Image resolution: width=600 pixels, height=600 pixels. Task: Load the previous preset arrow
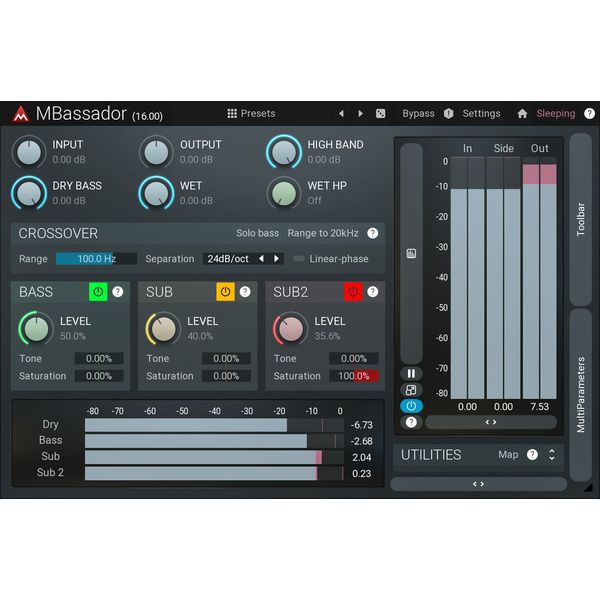341,114
